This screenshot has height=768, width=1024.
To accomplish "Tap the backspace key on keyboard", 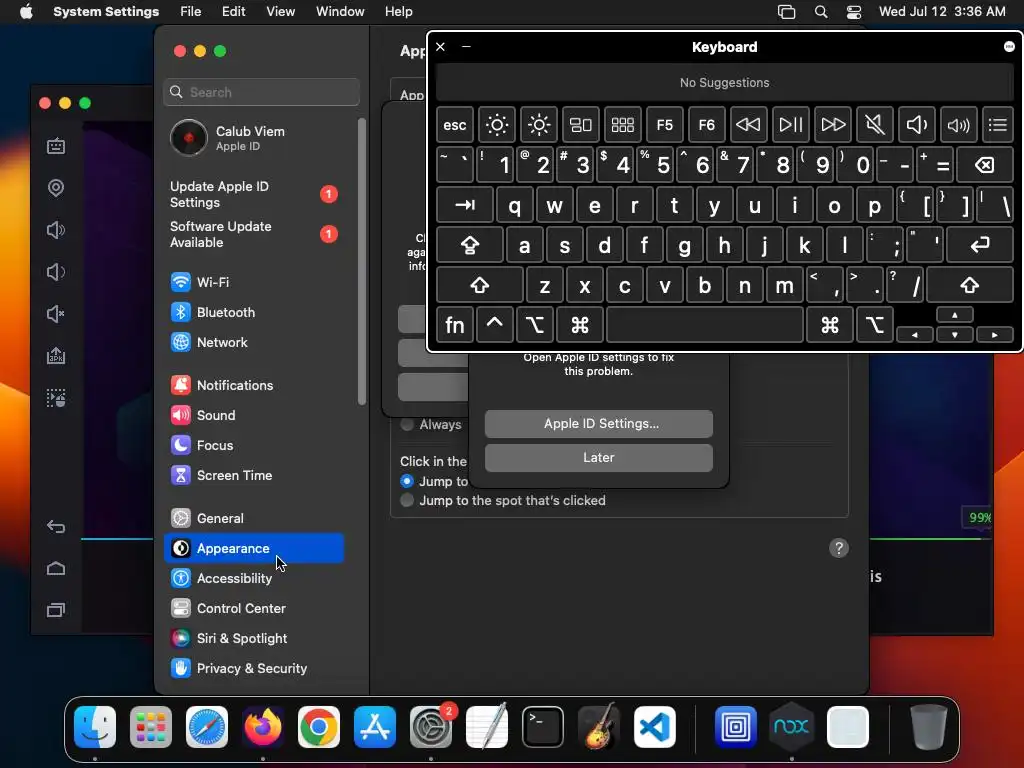I will pos(985,165).
